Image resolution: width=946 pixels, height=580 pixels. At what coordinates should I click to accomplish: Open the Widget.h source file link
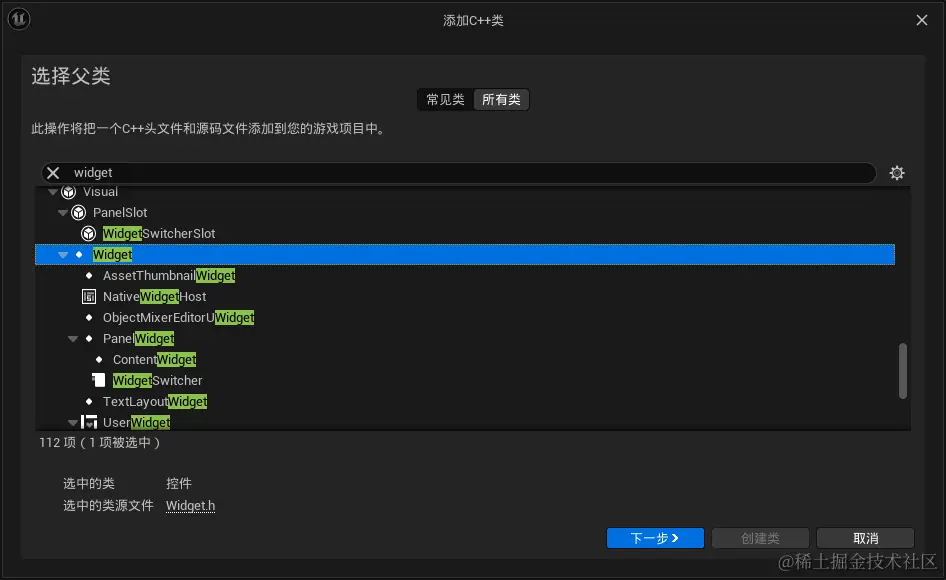(190, 505)
